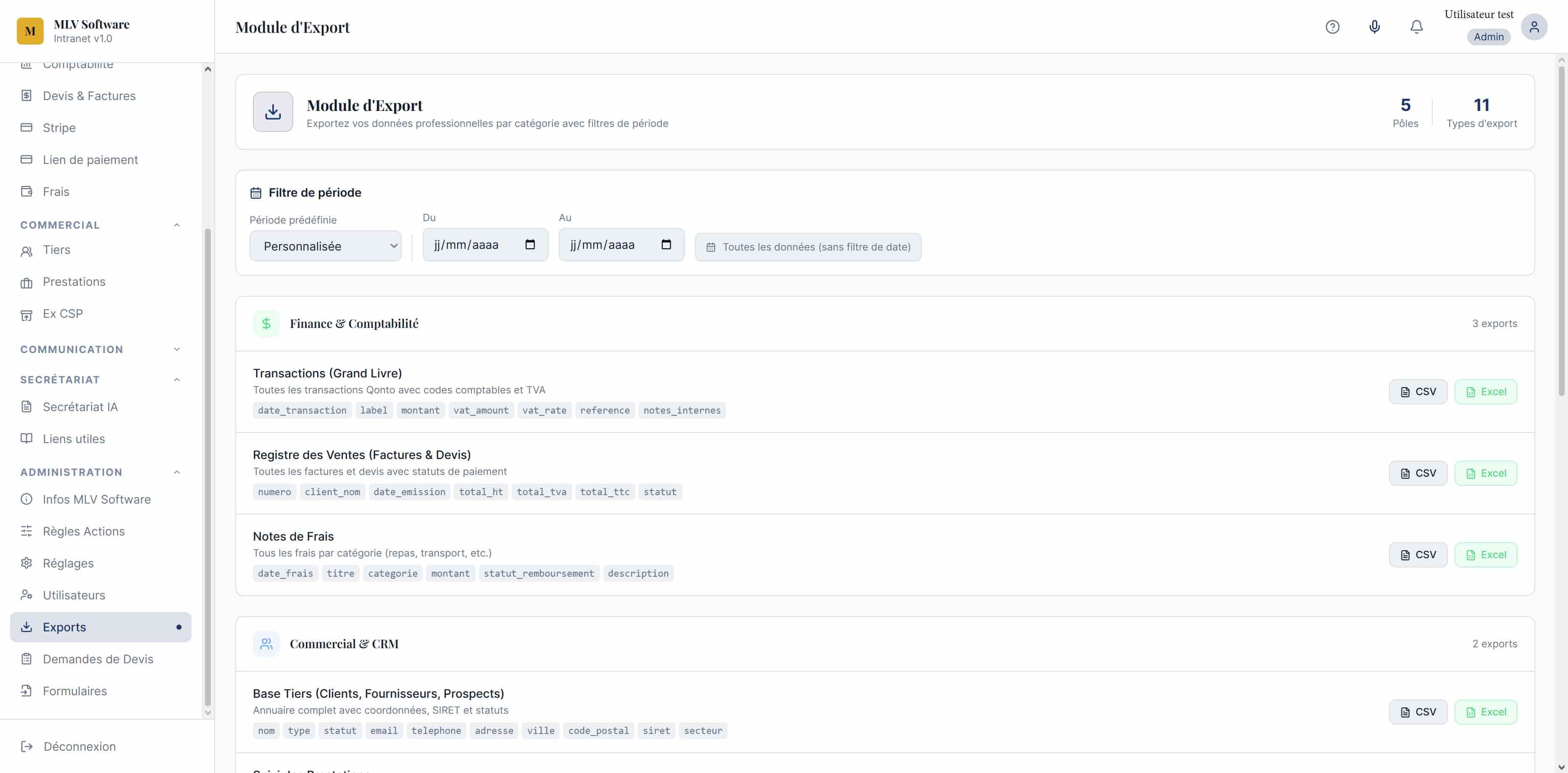Viewport: 1568px width, 773px height.
Task: Click the Filtre de période calendar icon
Action: [255, 193]
